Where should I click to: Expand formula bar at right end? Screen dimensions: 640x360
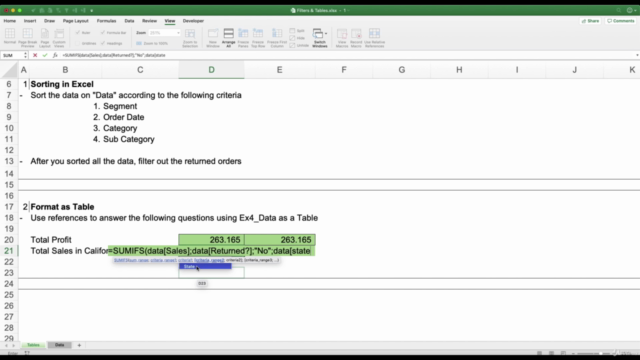[x=637, y=55]
